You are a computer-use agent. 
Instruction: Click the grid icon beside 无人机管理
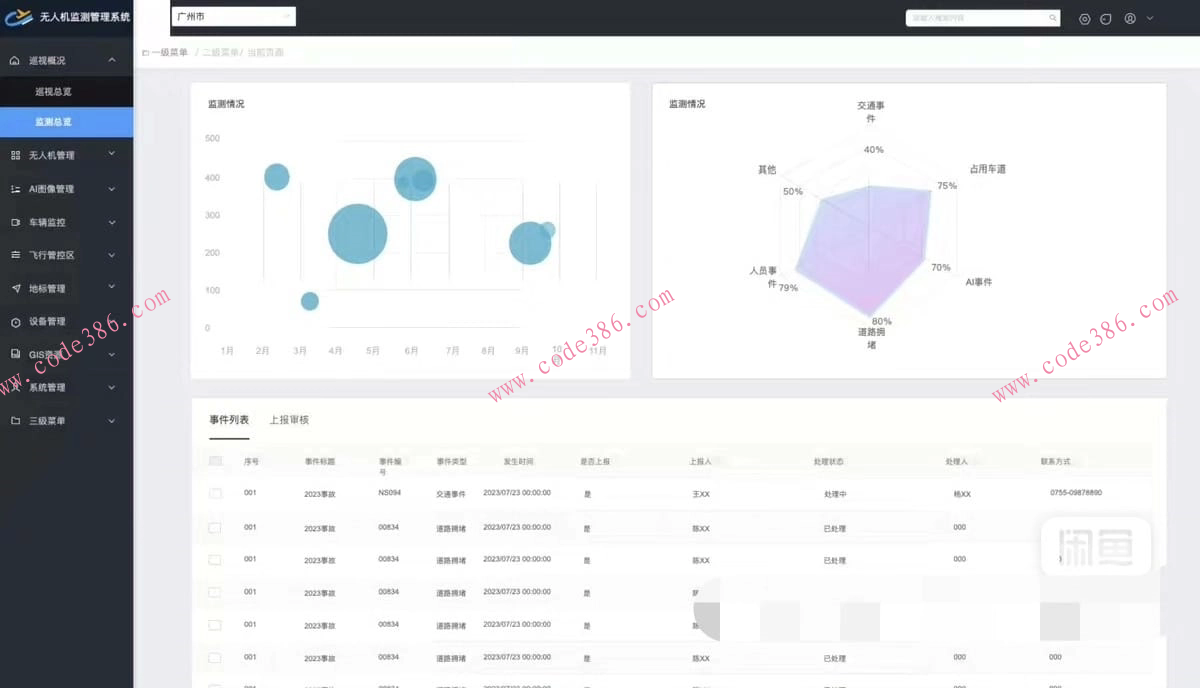[15, 155]
